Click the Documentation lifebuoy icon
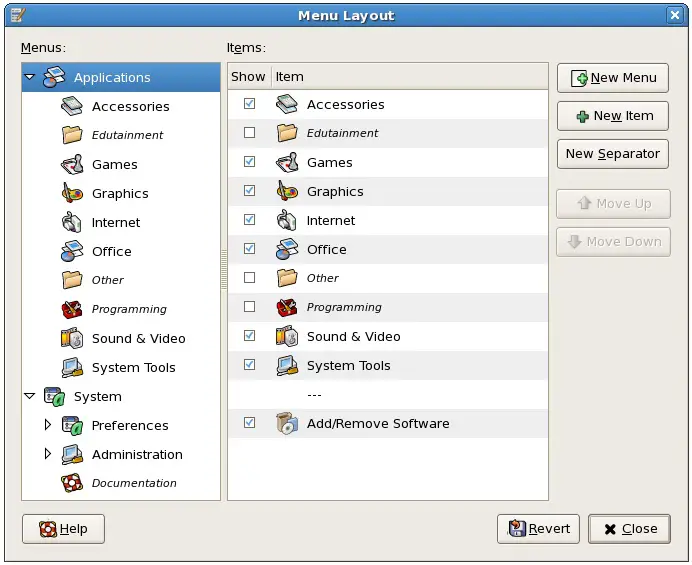Image resolution: width=692 pixels, height=565 pixels. pos(72,483)
